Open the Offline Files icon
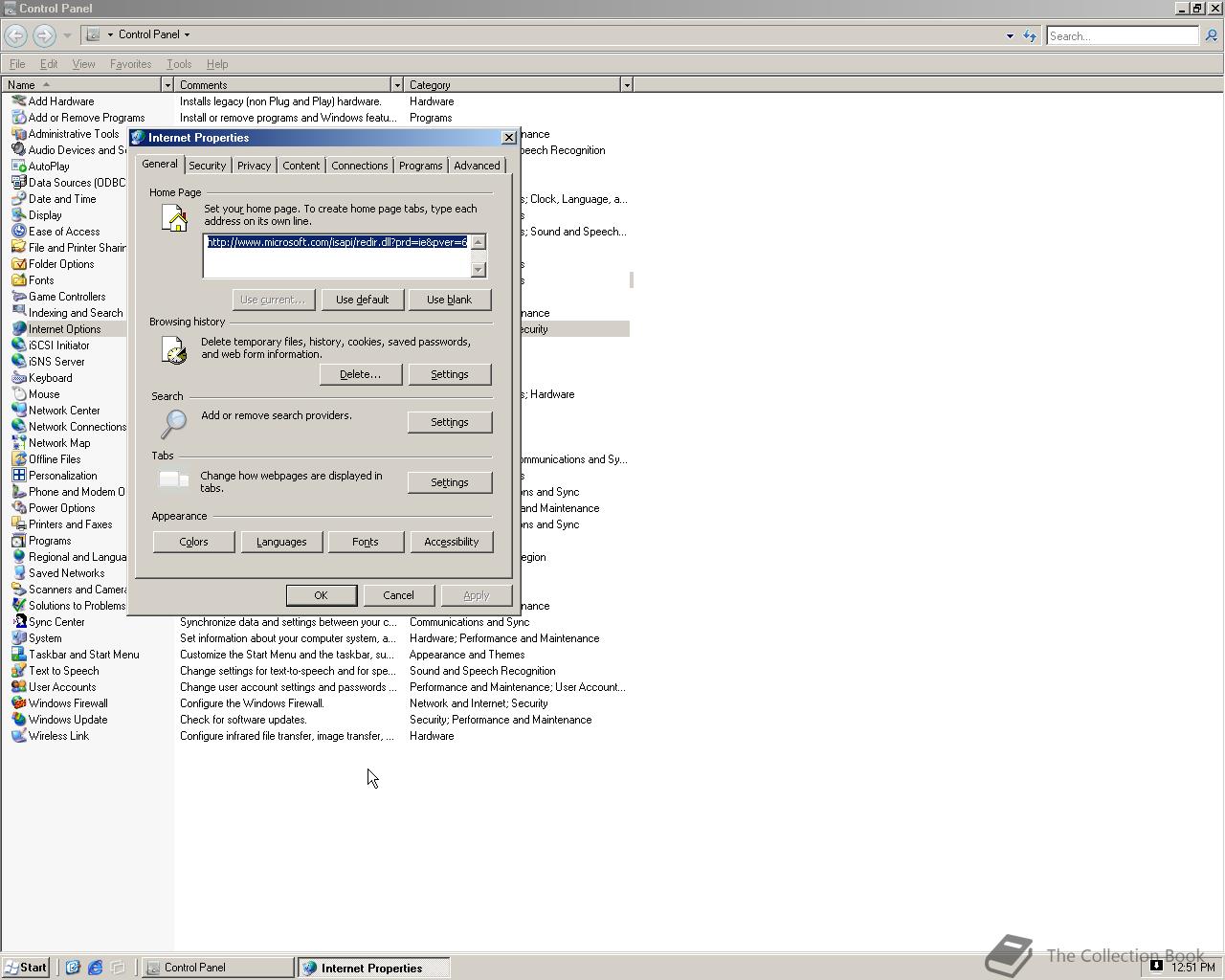 coord(18,459)
